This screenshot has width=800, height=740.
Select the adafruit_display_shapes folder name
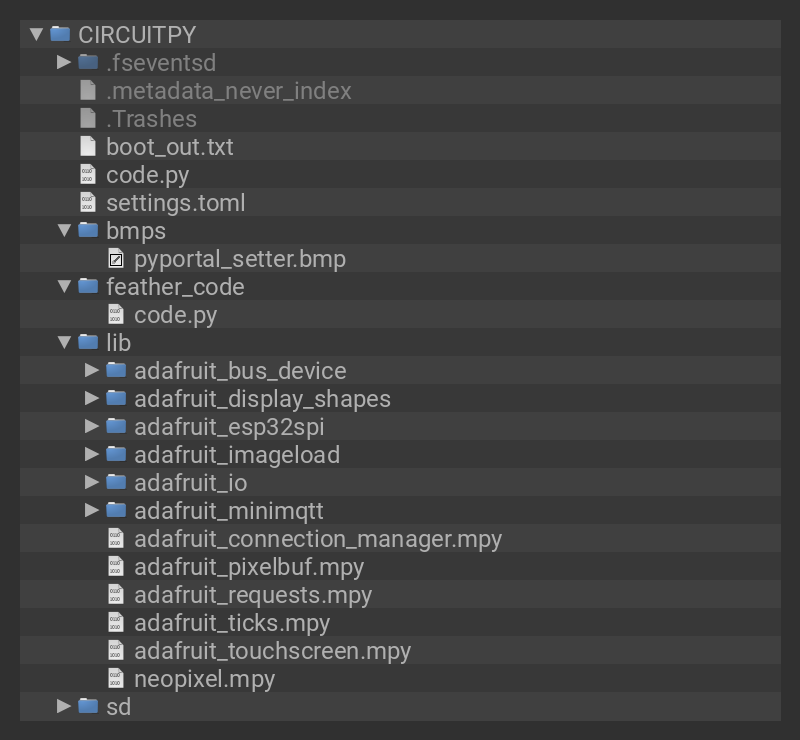click(x=262, y=399)
